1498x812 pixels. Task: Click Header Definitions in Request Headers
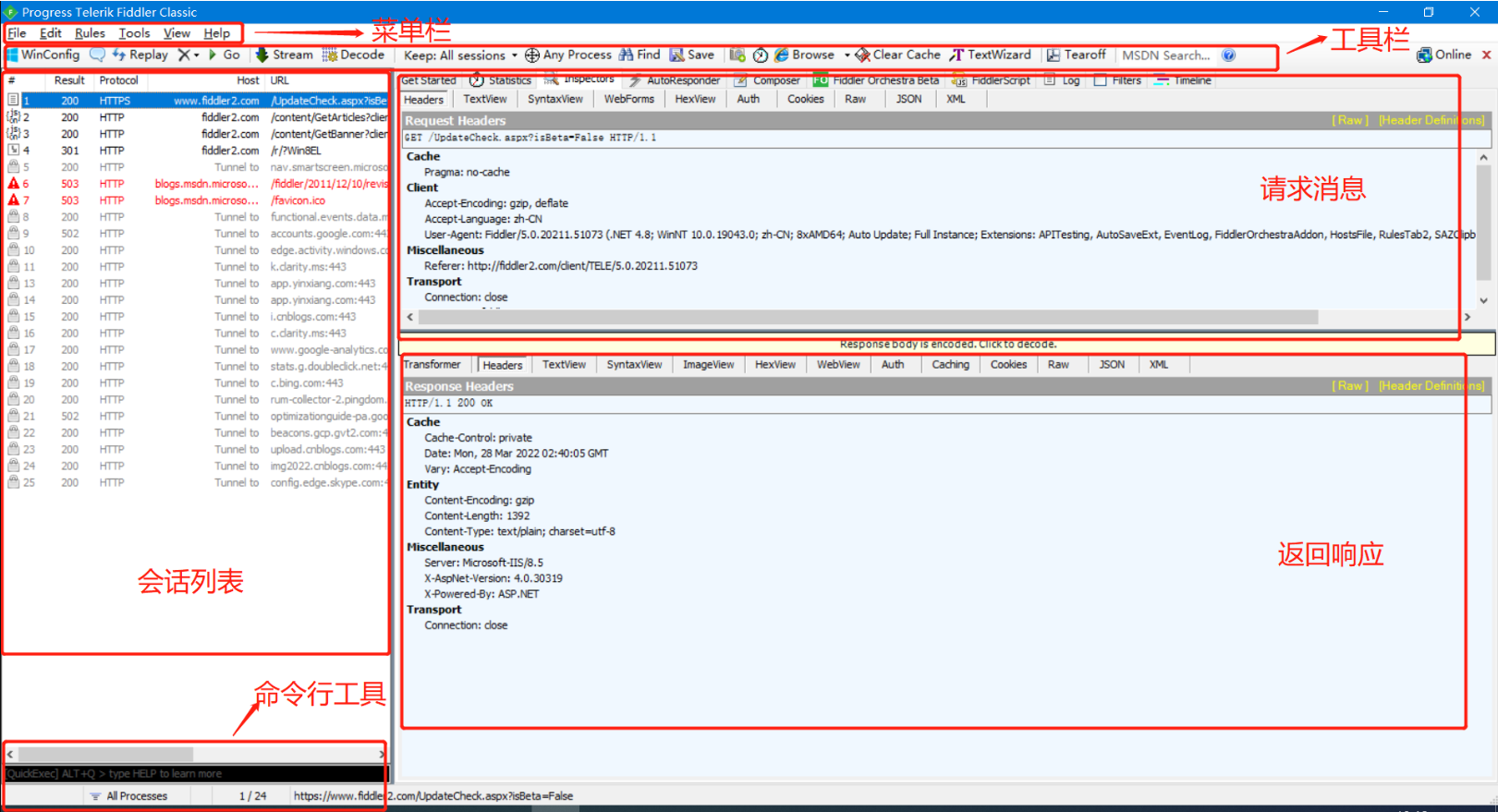1431,121
